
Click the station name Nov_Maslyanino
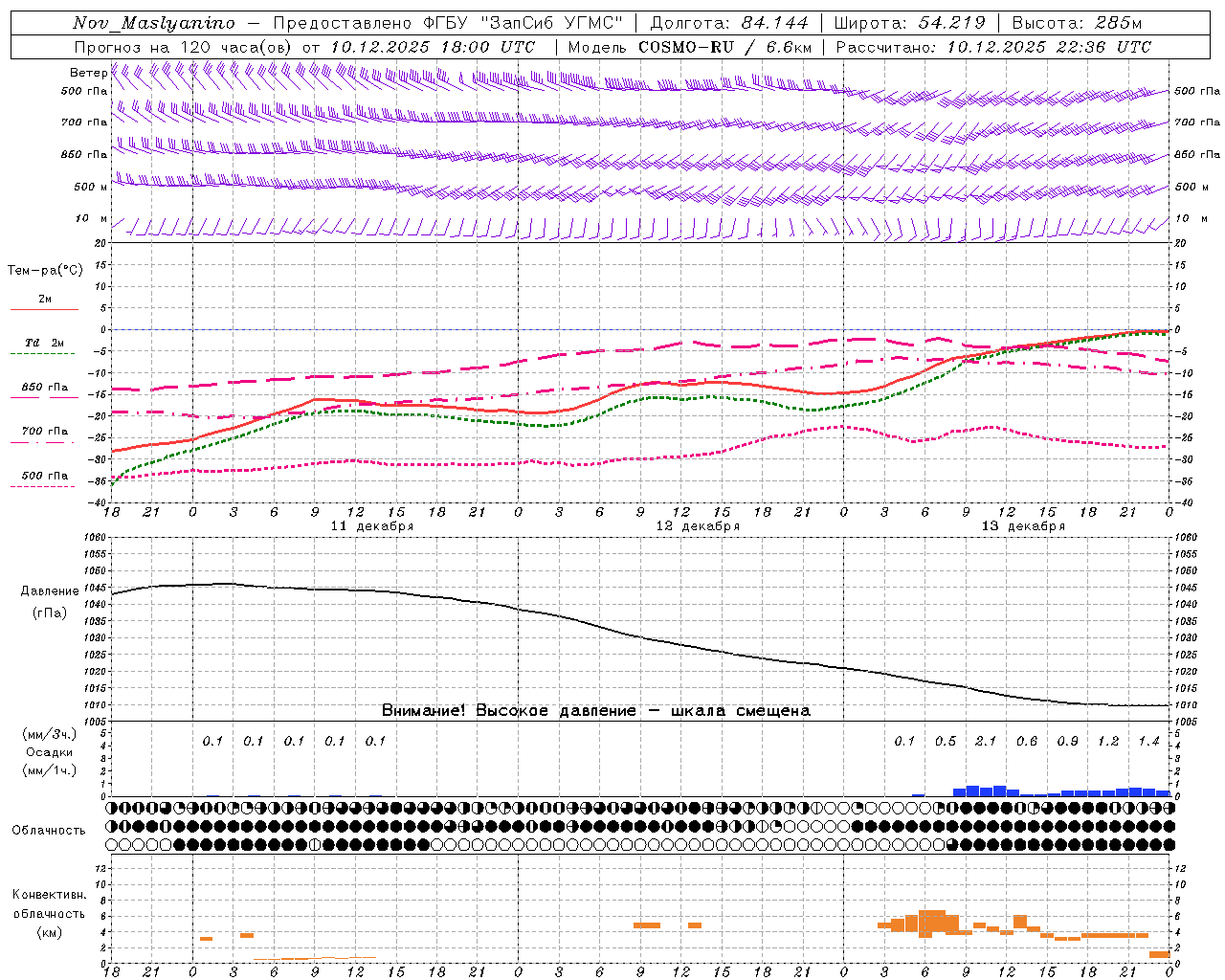click(154, 23)
